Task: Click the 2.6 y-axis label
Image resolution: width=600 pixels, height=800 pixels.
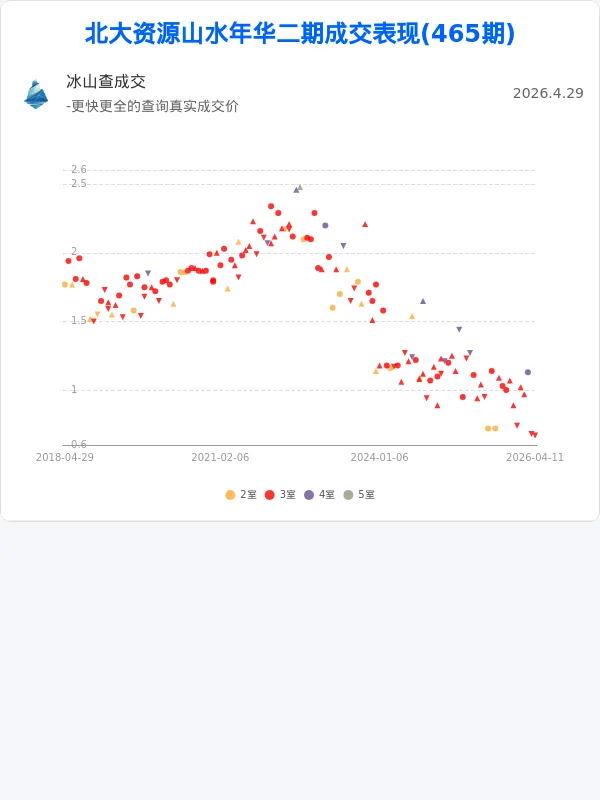Action: click(79, 169)
